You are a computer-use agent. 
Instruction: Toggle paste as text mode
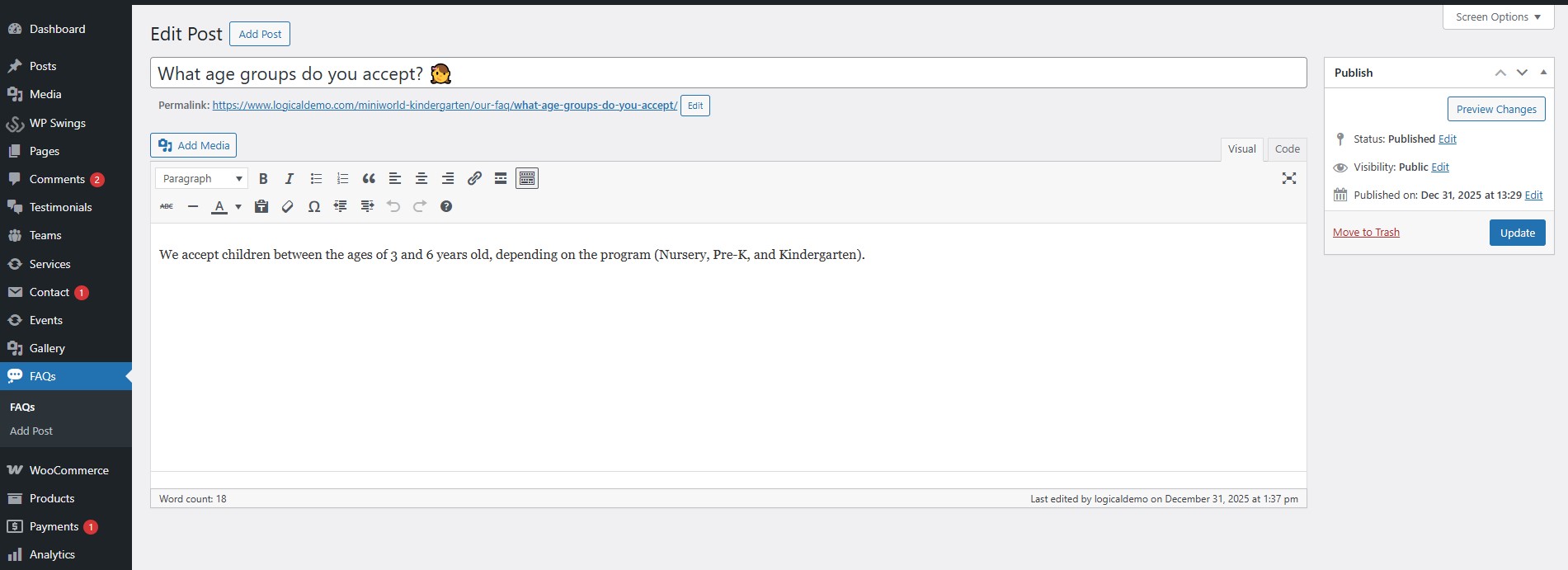pos(261,206)
